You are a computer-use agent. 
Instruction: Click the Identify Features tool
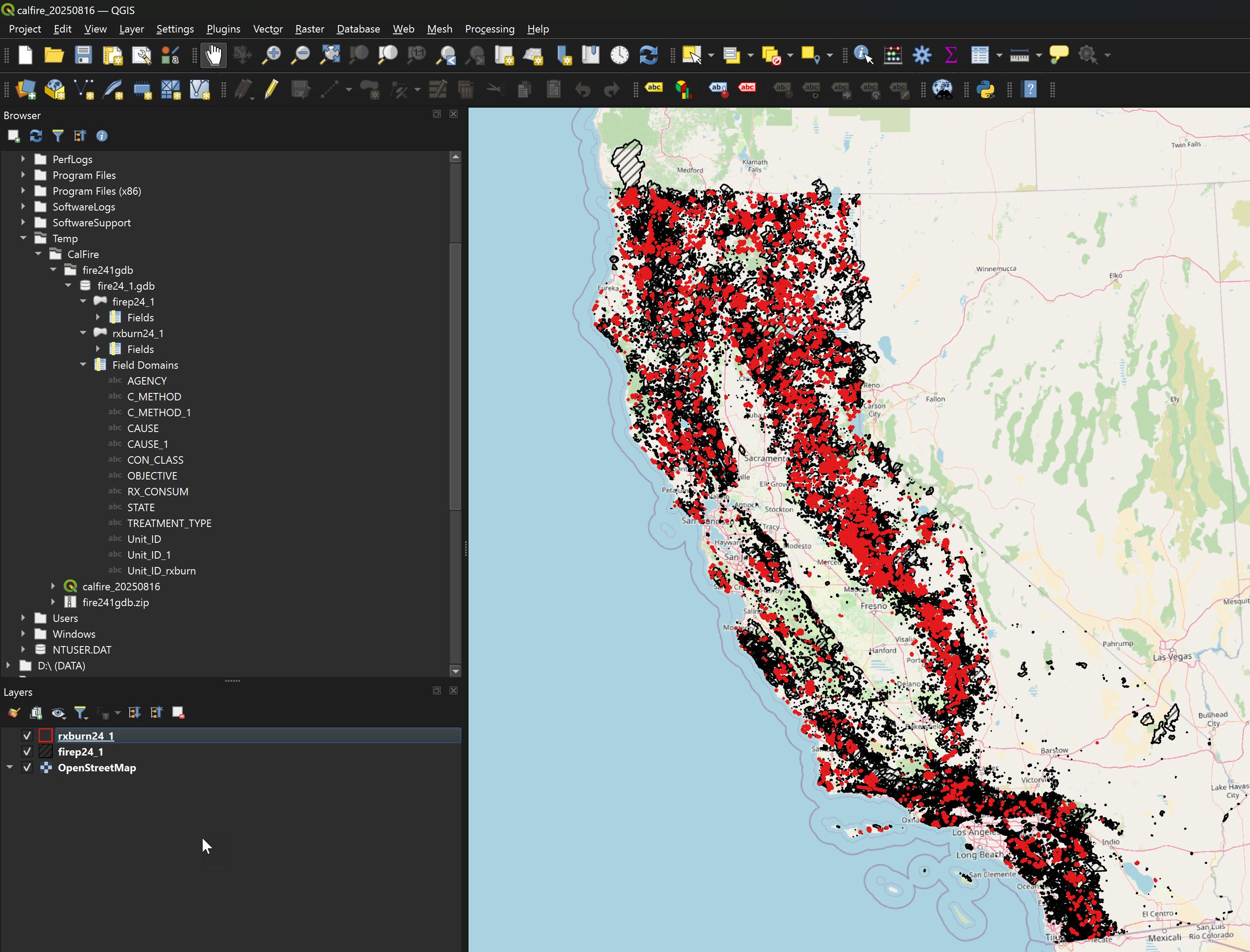click(x=863, y=55)
